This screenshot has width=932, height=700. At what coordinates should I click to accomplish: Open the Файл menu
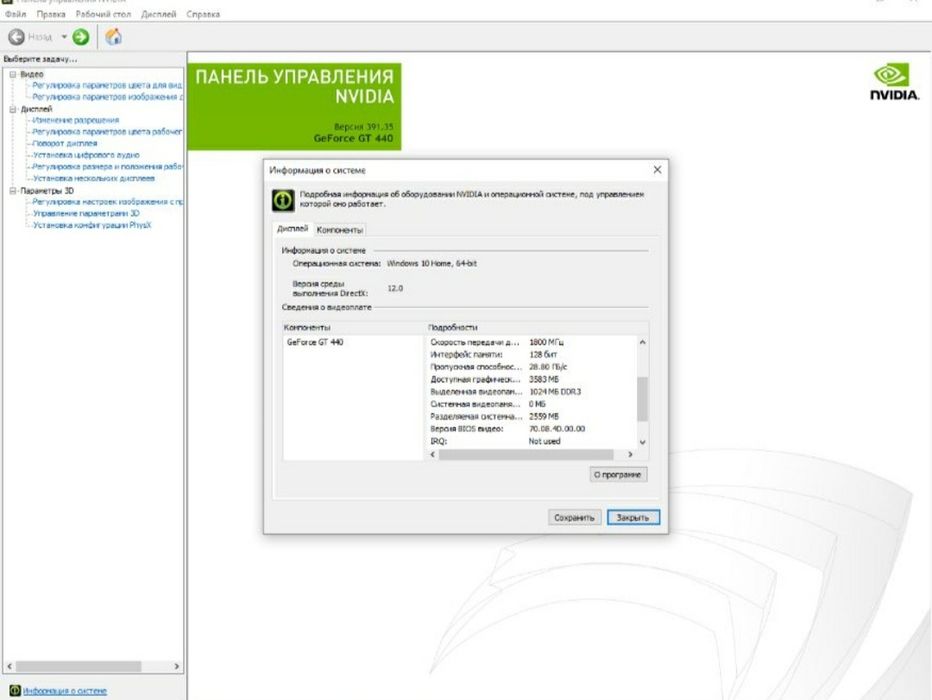pyautogui.click(x=15, y=14)
